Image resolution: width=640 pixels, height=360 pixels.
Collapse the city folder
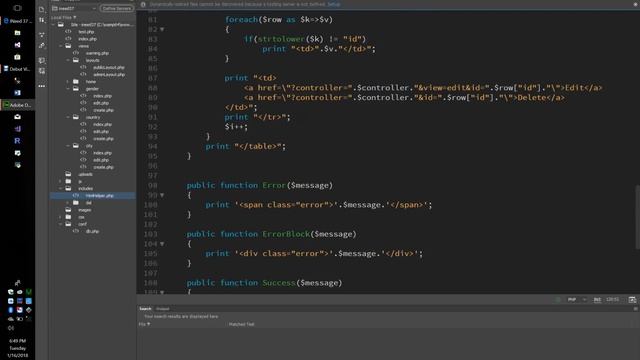point(68,146)
